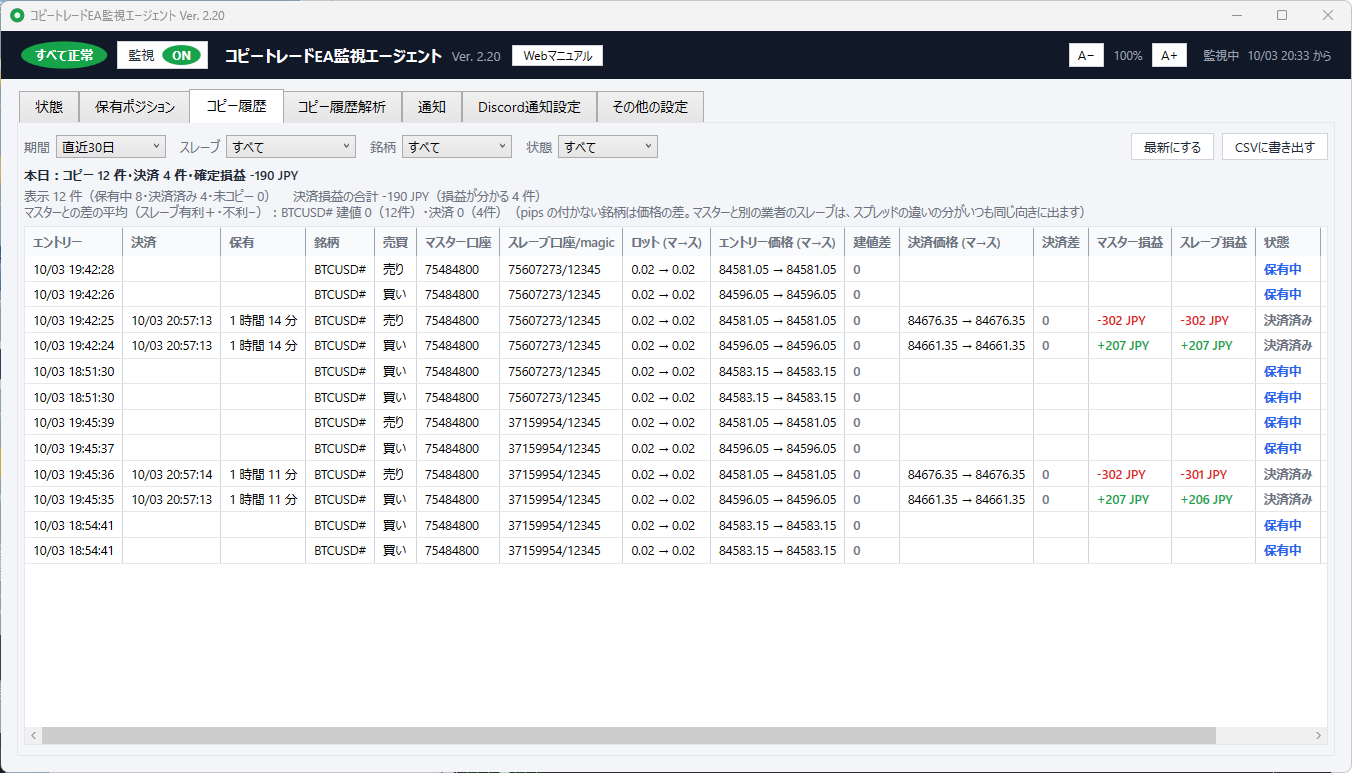
Task: Select the コピー履歴 tab
Action: [236, 106]
